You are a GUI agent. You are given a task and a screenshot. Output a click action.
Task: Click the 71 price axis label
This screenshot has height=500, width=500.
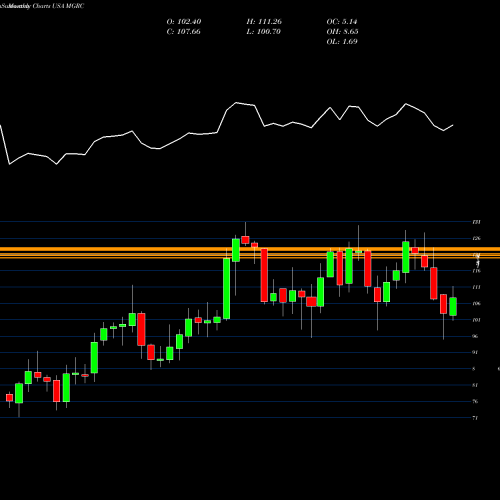click(475, 418)
